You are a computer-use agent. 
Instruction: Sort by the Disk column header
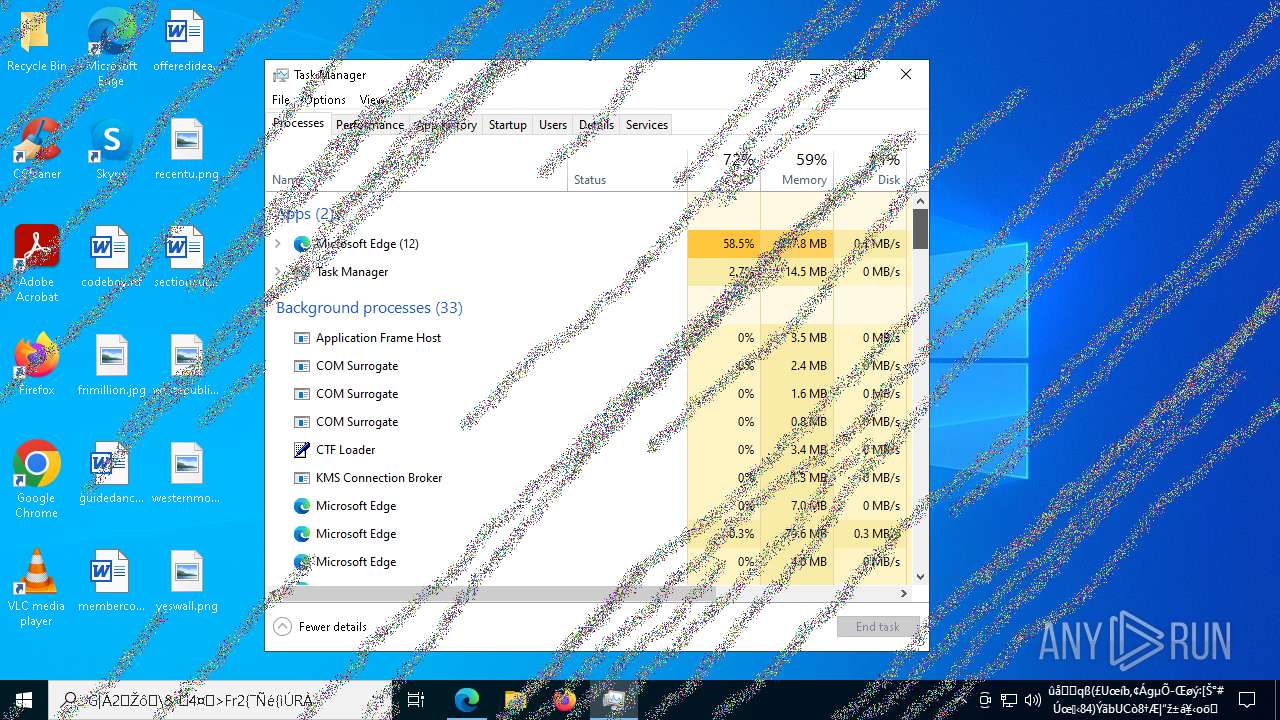pos(870,169)
